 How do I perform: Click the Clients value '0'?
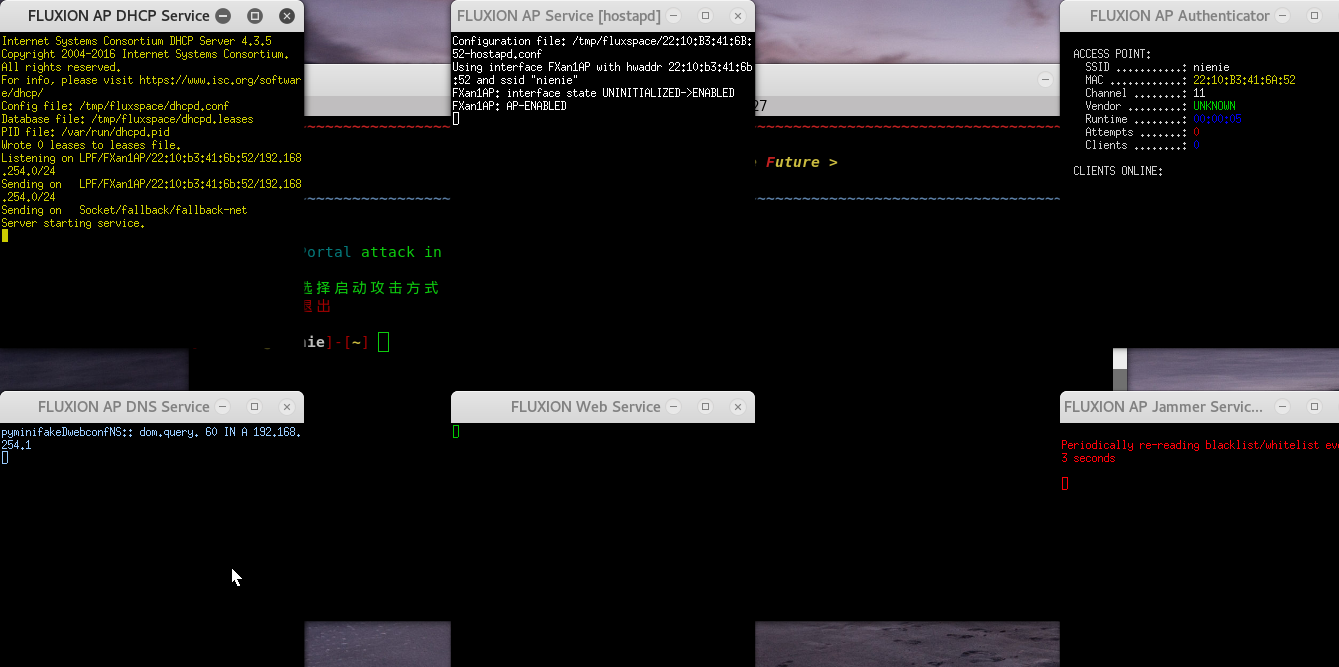pyautogui.click(x=1196, y=145)
